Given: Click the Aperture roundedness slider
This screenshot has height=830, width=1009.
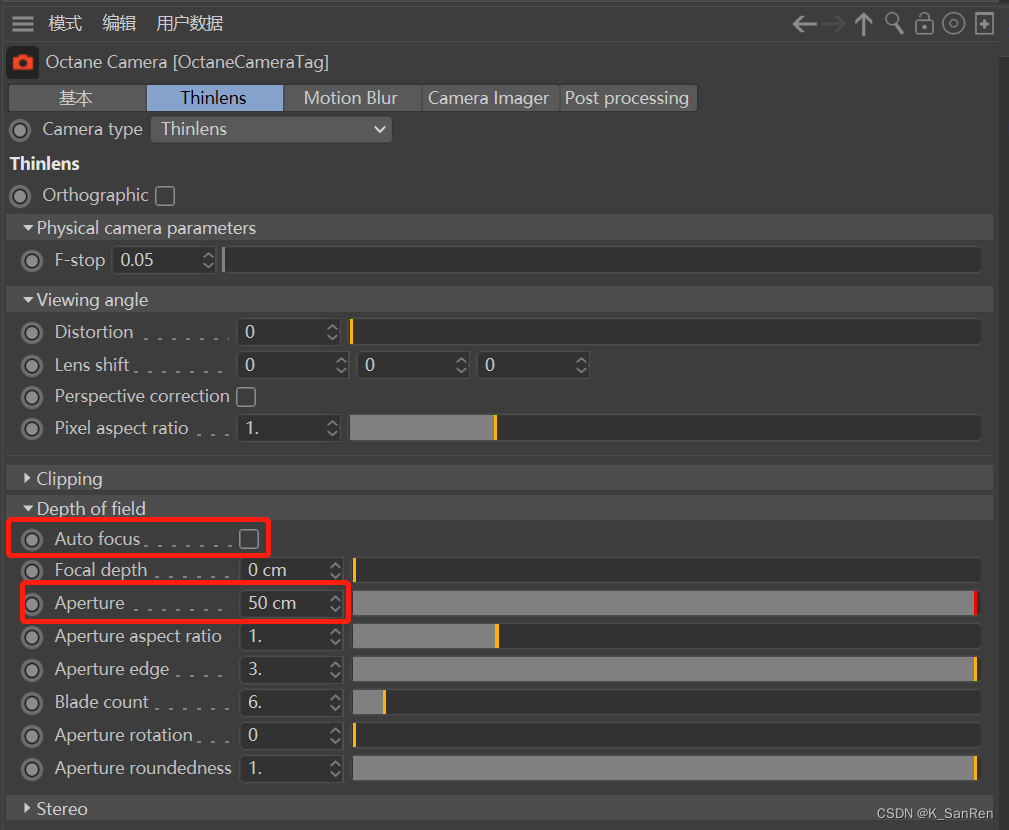Looking at the screenshot, I should (667, 769).
